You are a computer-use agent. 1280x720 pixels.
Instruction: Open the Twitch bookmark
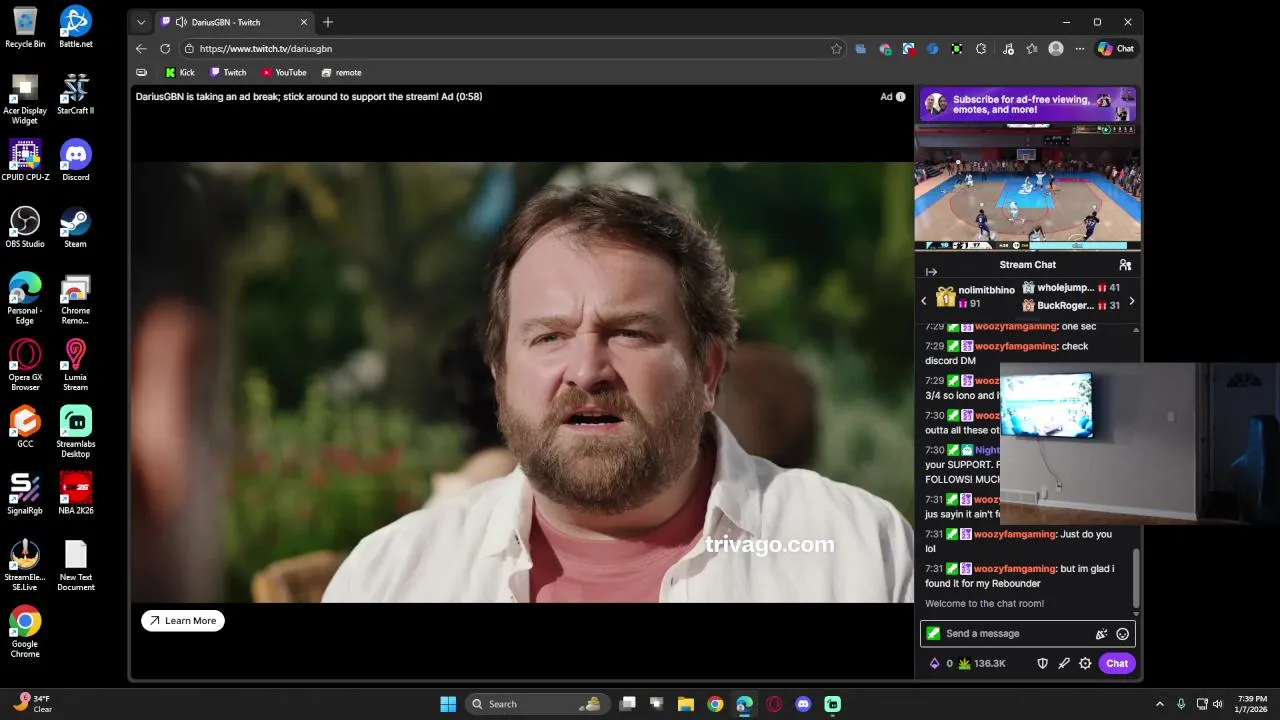pyautogui.click(x=228, y=73)
